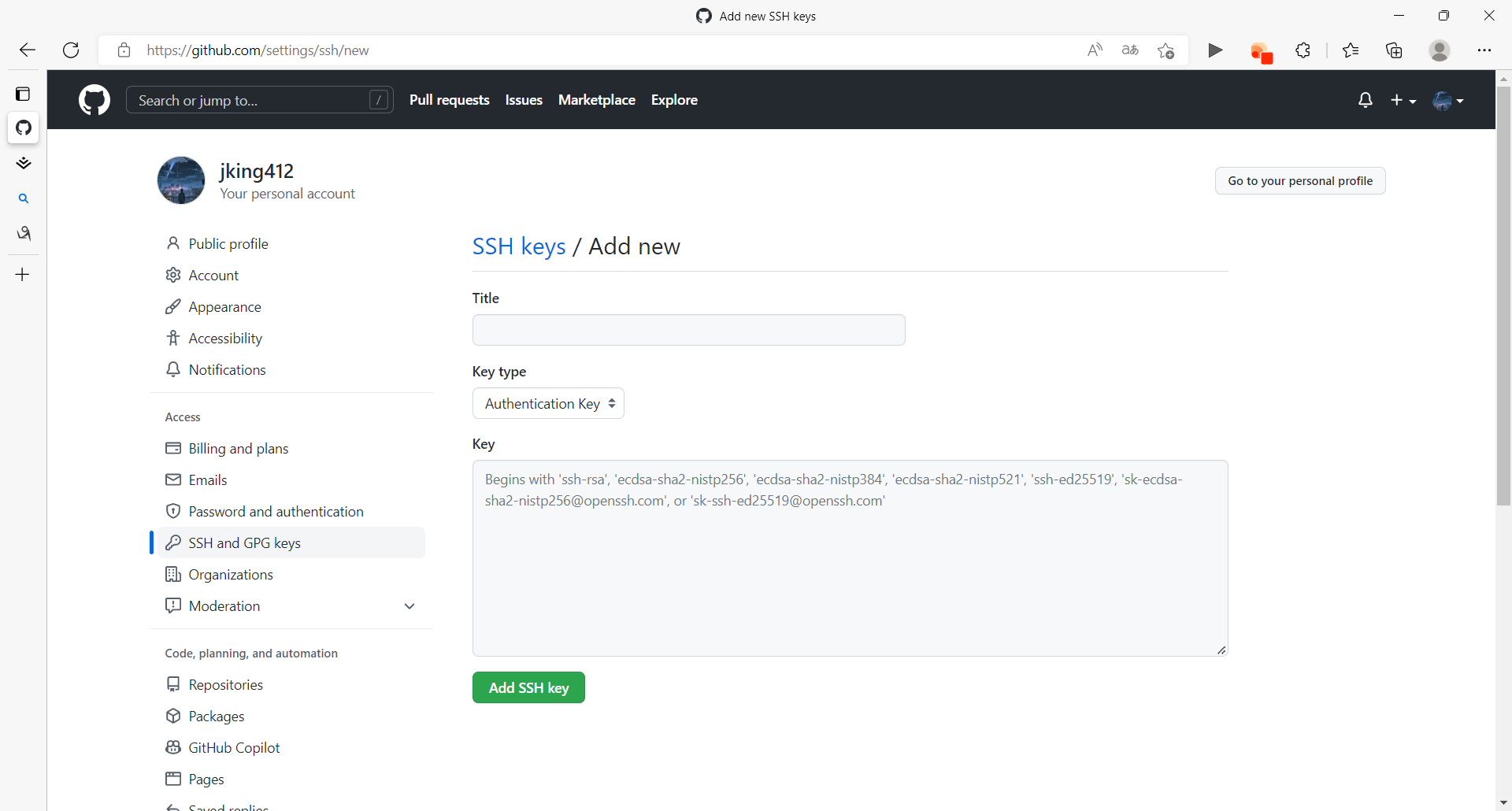
Task: Click the play-shaped extension icon
Action: pyautogui.click(x=1215, y=50)
